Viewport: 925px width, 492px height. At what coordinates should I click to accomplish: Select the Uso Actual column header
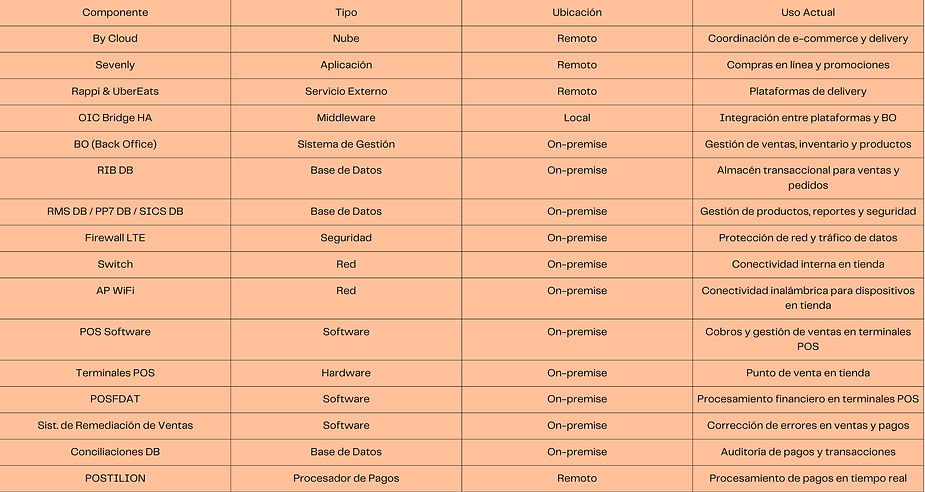[808, 12]
